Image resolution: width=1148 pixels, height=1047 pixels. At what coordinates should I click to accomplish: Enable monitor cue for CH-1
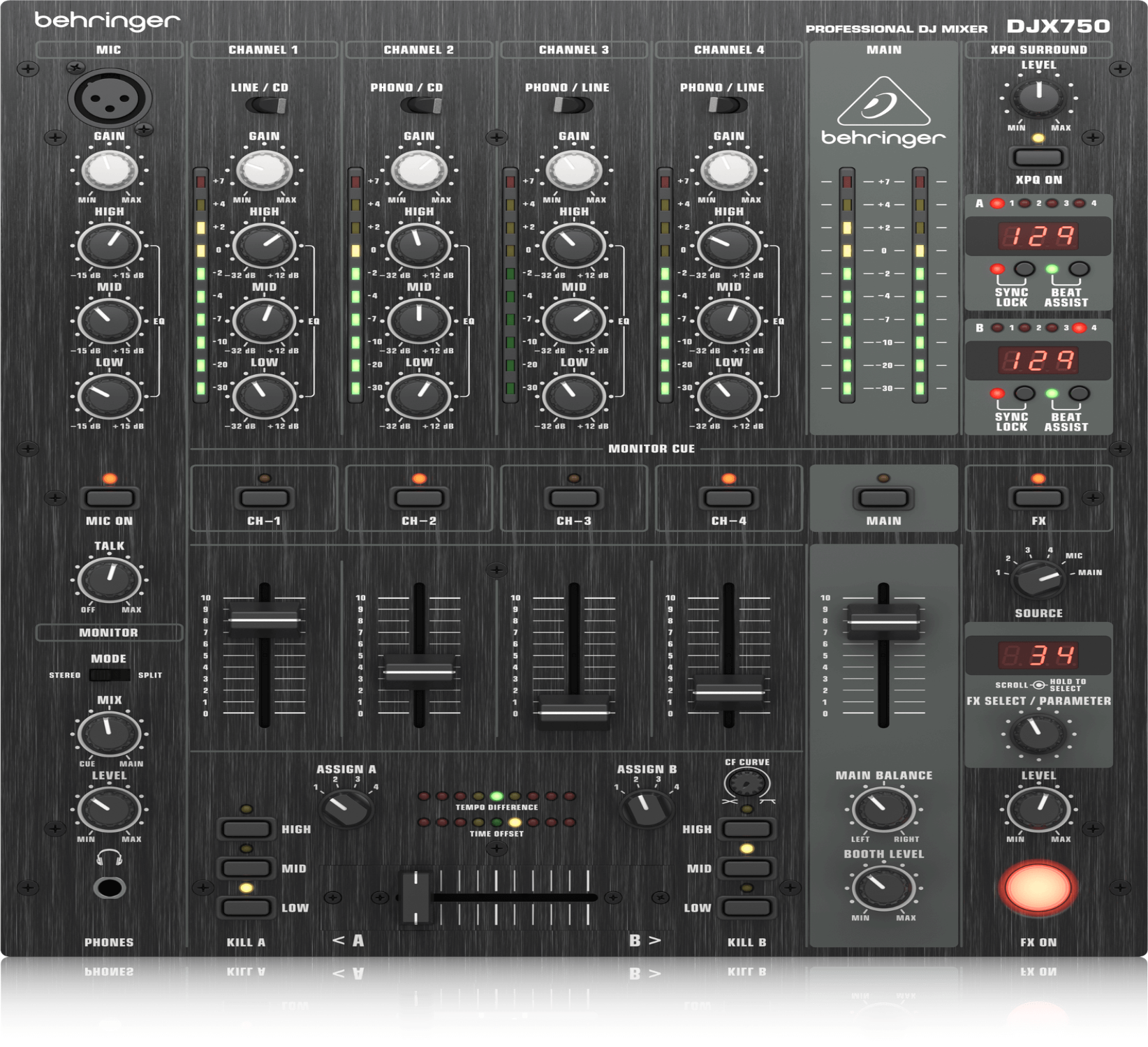click(264, 498)
